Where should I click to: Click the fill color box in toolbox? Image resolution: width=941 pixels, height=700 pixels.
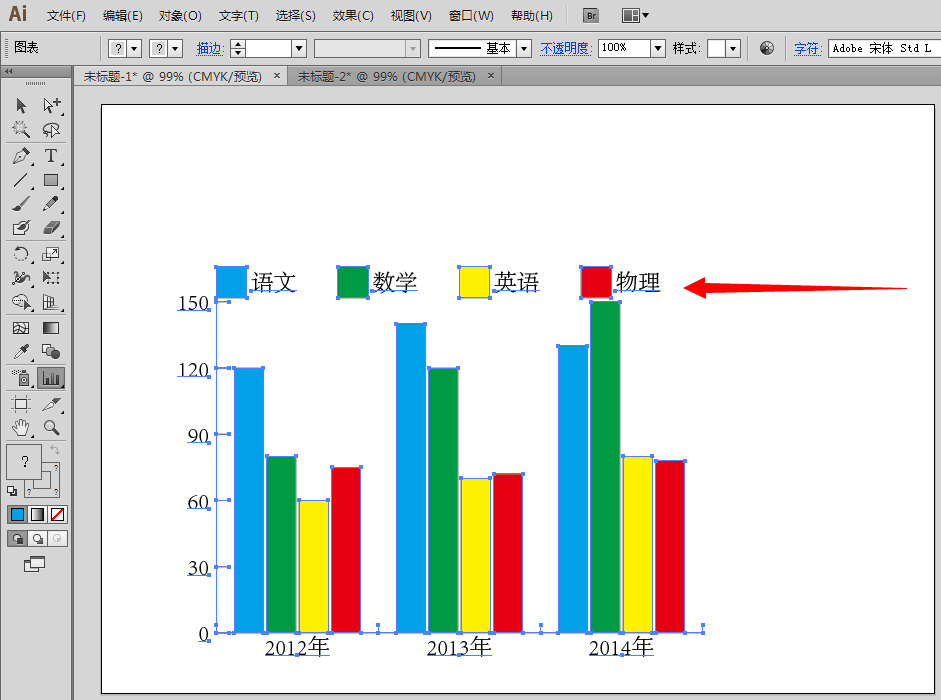[x=24, y=462]
